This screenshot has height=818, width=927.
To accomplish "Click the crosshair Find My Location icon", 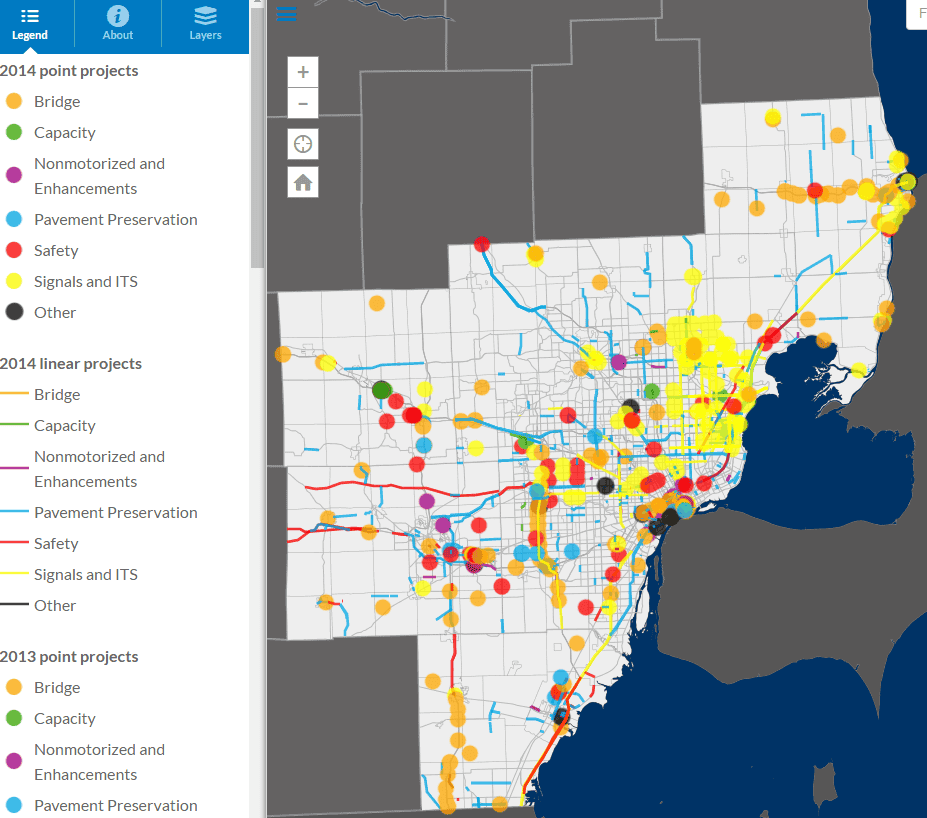I will (x=302, y=143).
